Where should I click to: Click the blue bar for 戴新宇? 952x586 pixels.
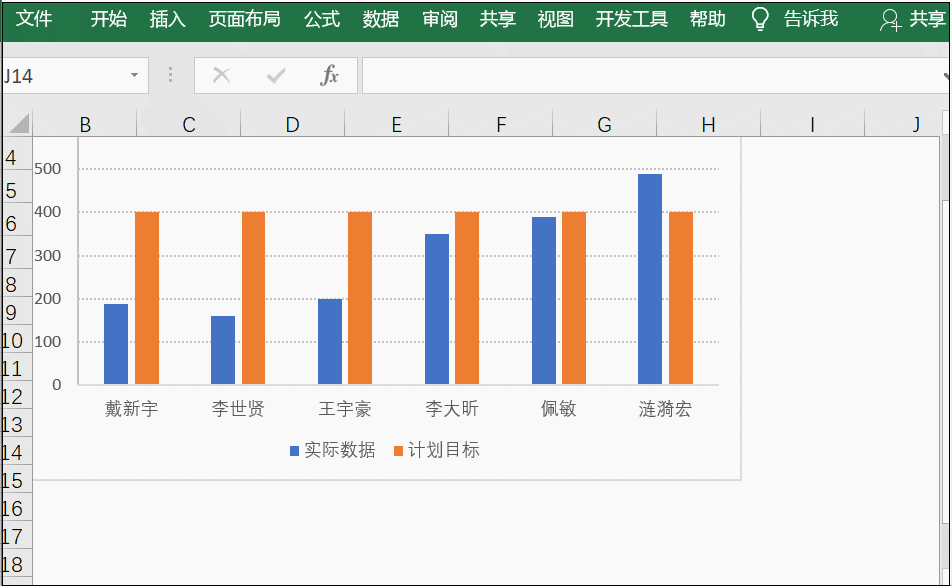point(116,344)
